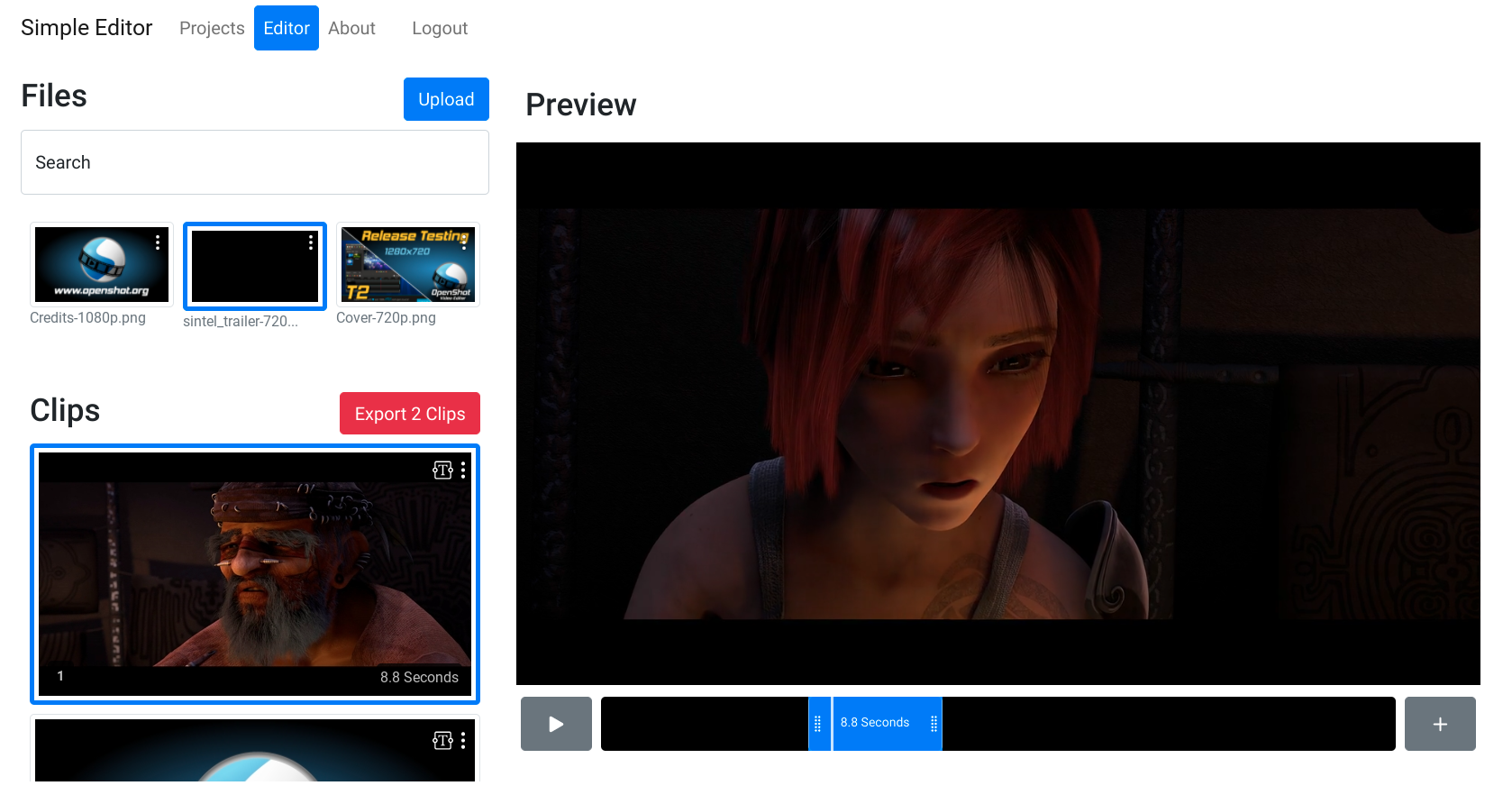The height and width of the screenshot is (804, 1512).
Task: Open the three-dot menu on Credits-1080p.png
Action: pos(158,242)
